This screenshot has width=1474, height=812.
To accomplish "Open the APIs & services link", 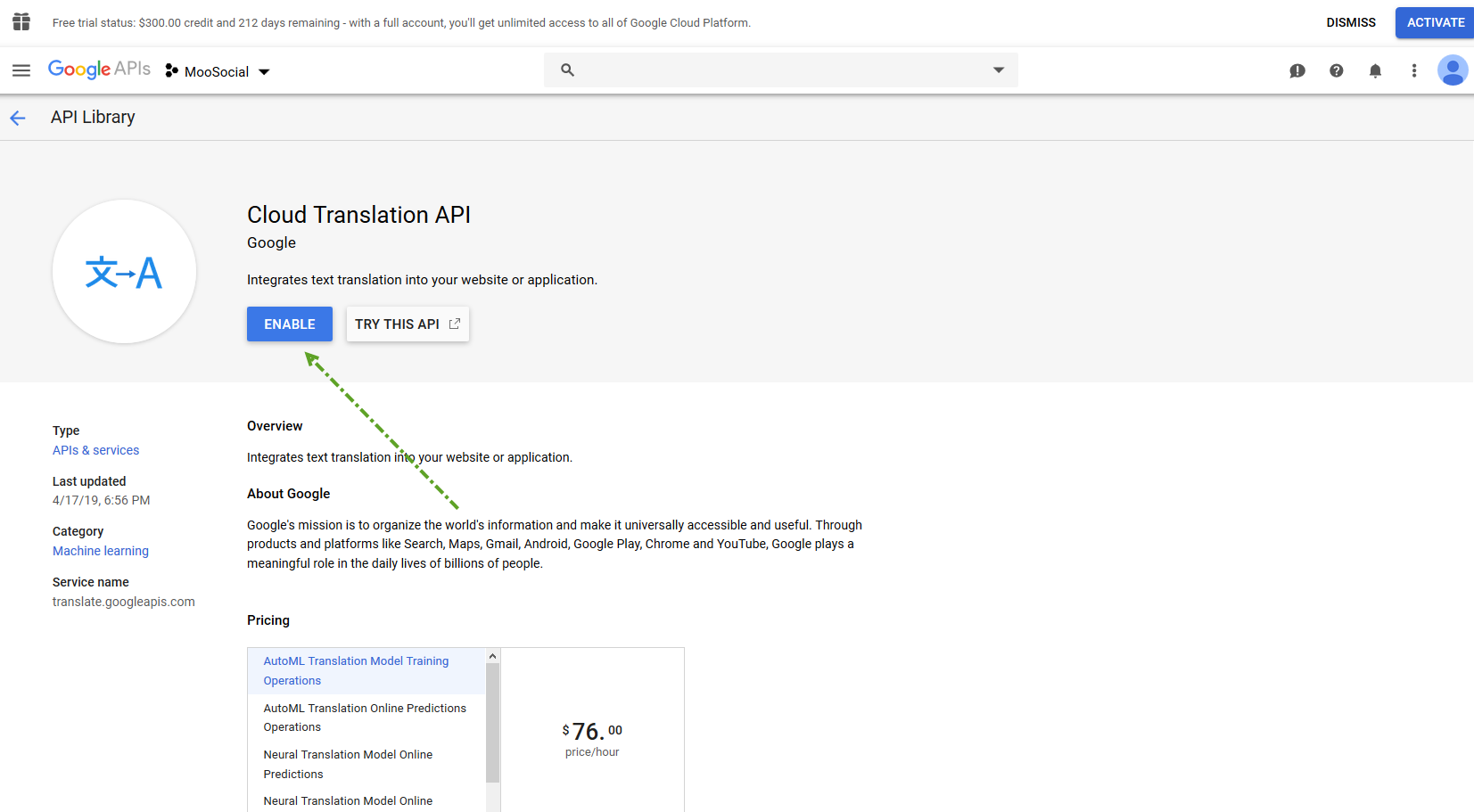I will [x=95, y=450].
